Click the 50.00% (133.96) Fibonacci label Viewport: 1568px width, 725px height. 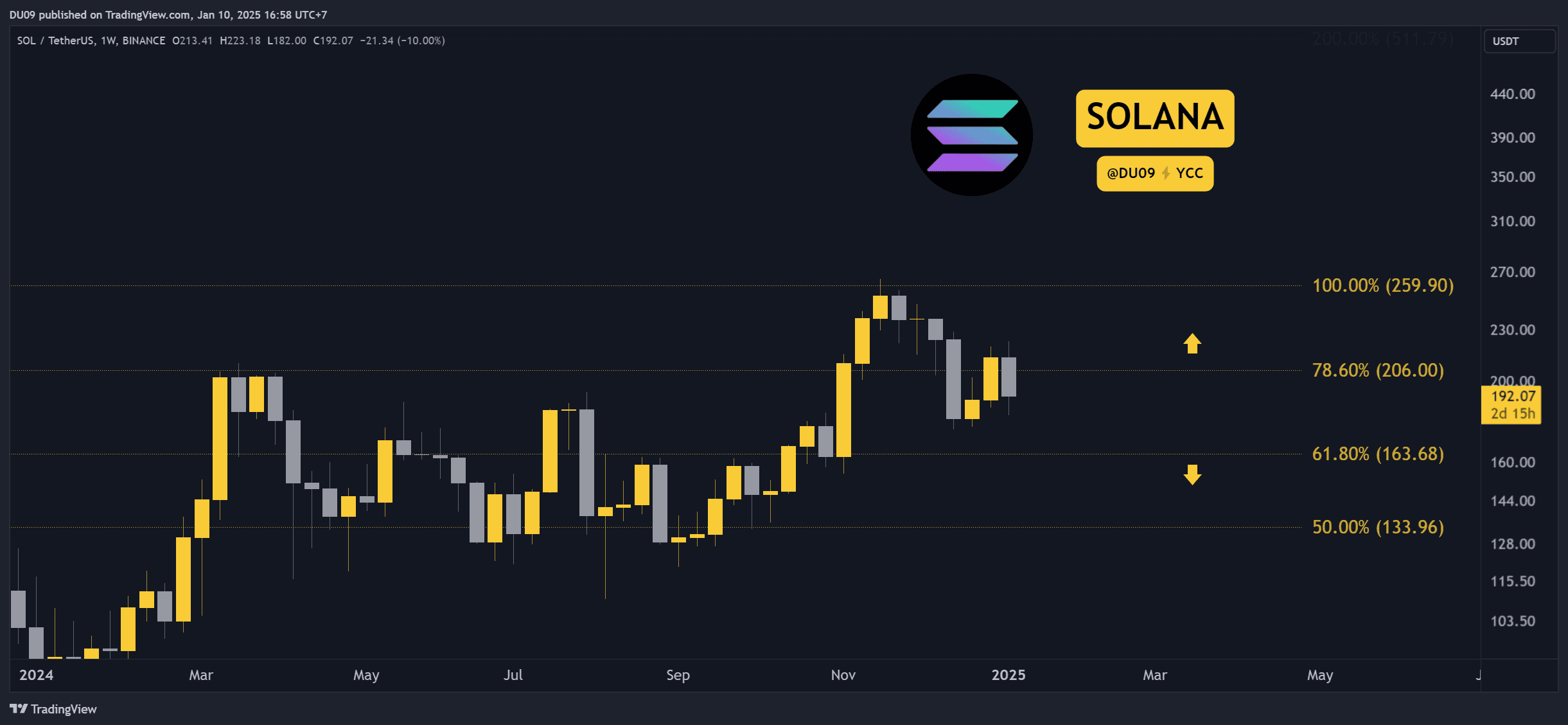click(x=1378, y=527)
